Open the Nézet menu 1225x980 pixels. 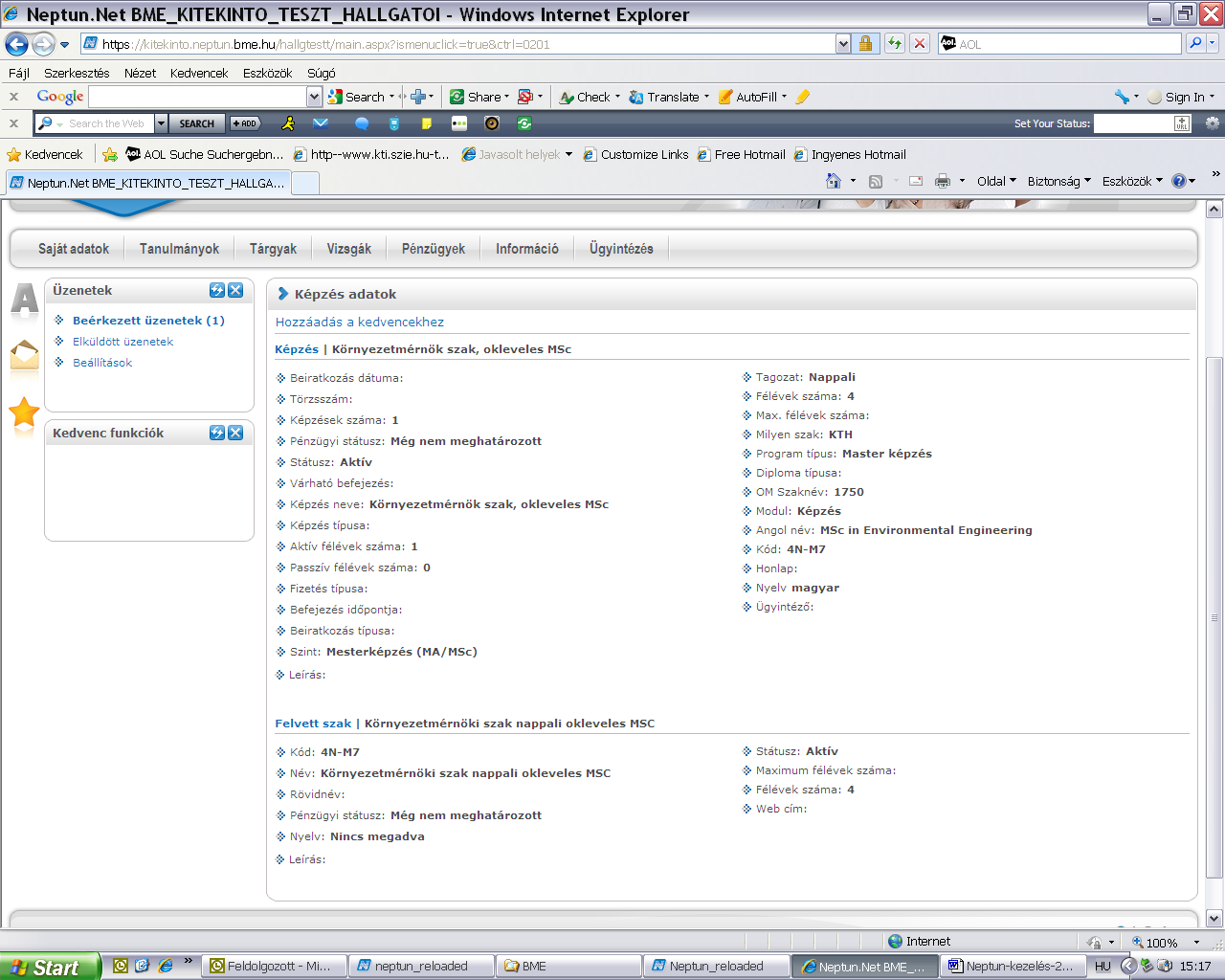click(x=140, y=73)
